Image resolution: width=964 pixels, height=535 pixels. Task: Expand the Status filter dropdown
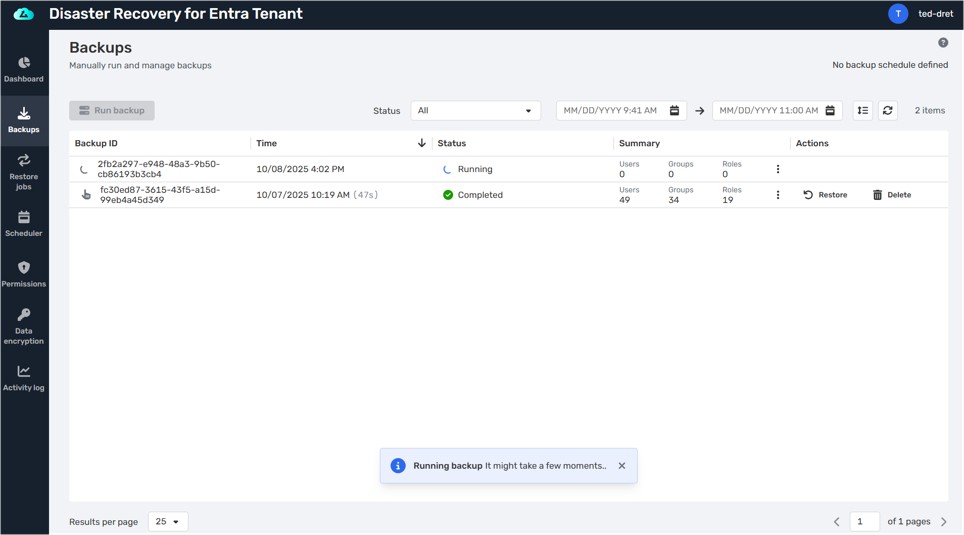pos(475,111)
